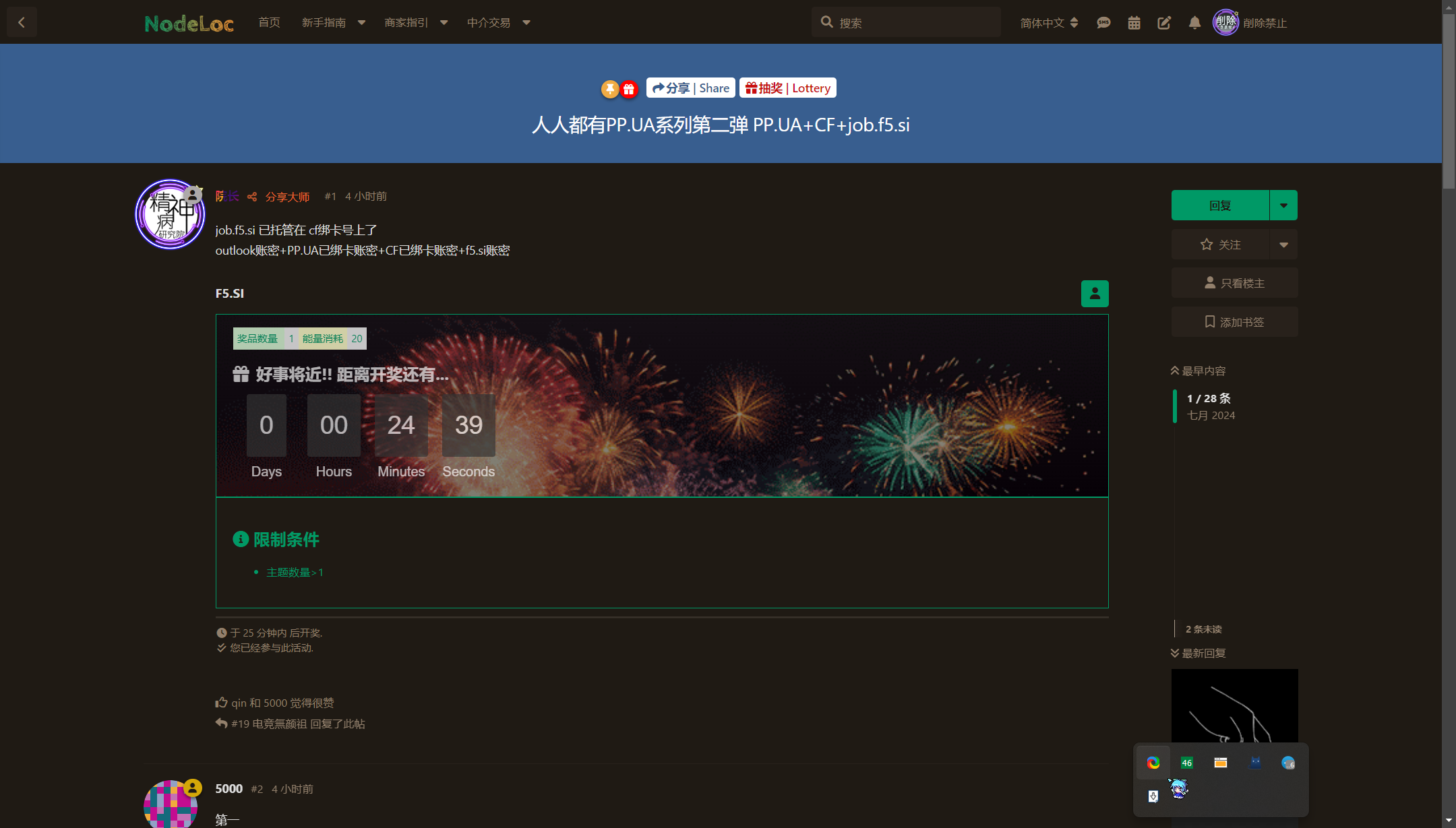The image size is (1456, 828).
Task: Click the 1 / 28 条 position label
Action: coord(1209,398)
